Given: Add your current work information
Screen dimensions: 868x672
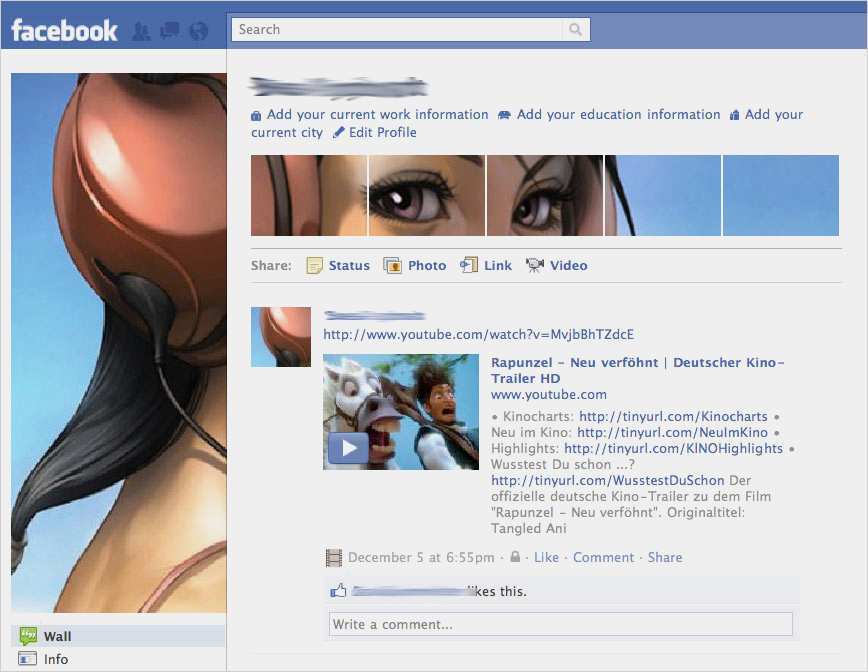Looking at the screenshot, I should coord(378,115).
